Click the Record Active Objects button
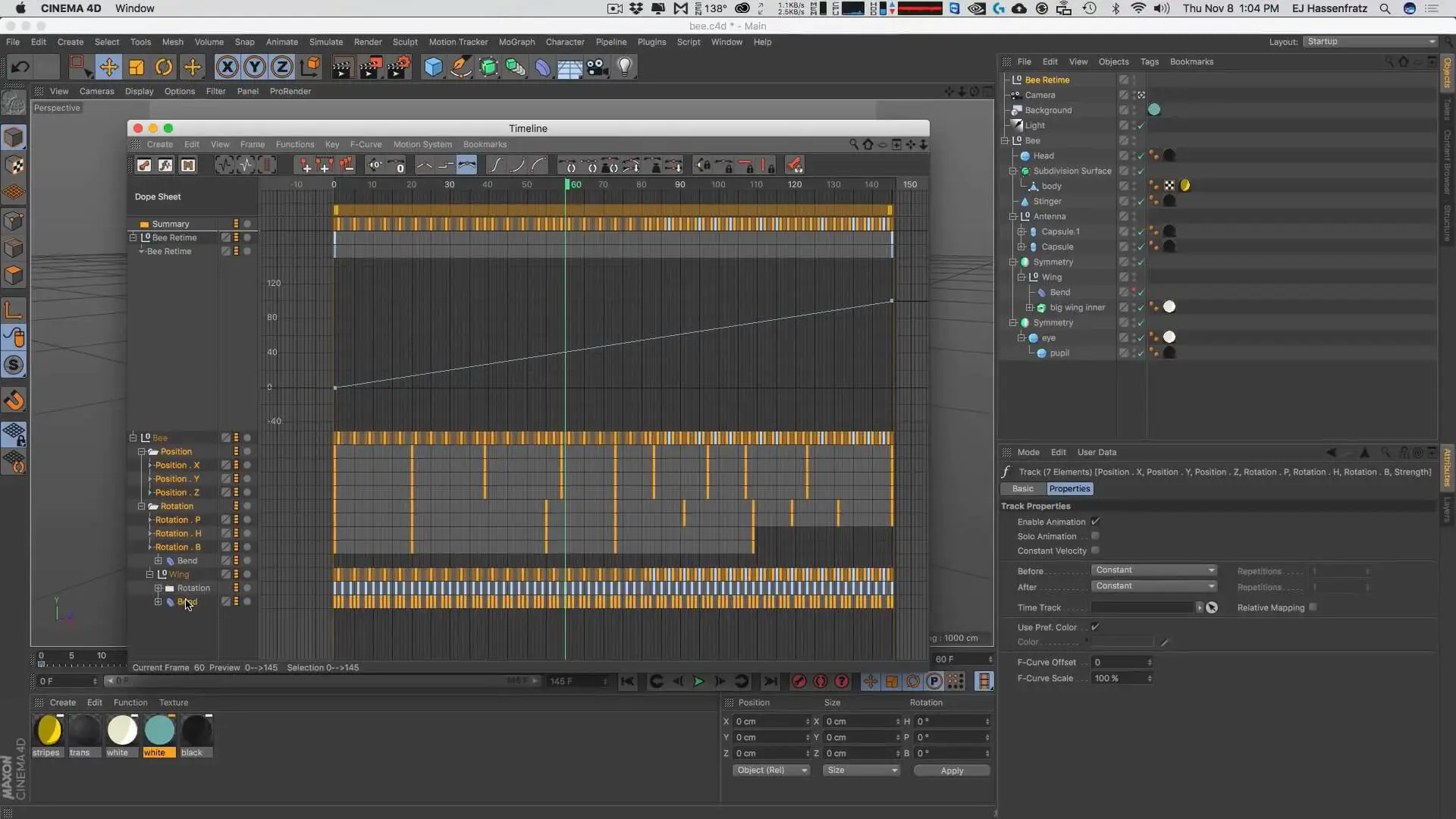Viewport: 1456px width, 819px height. pyautogui.click(x=799, y=681)
